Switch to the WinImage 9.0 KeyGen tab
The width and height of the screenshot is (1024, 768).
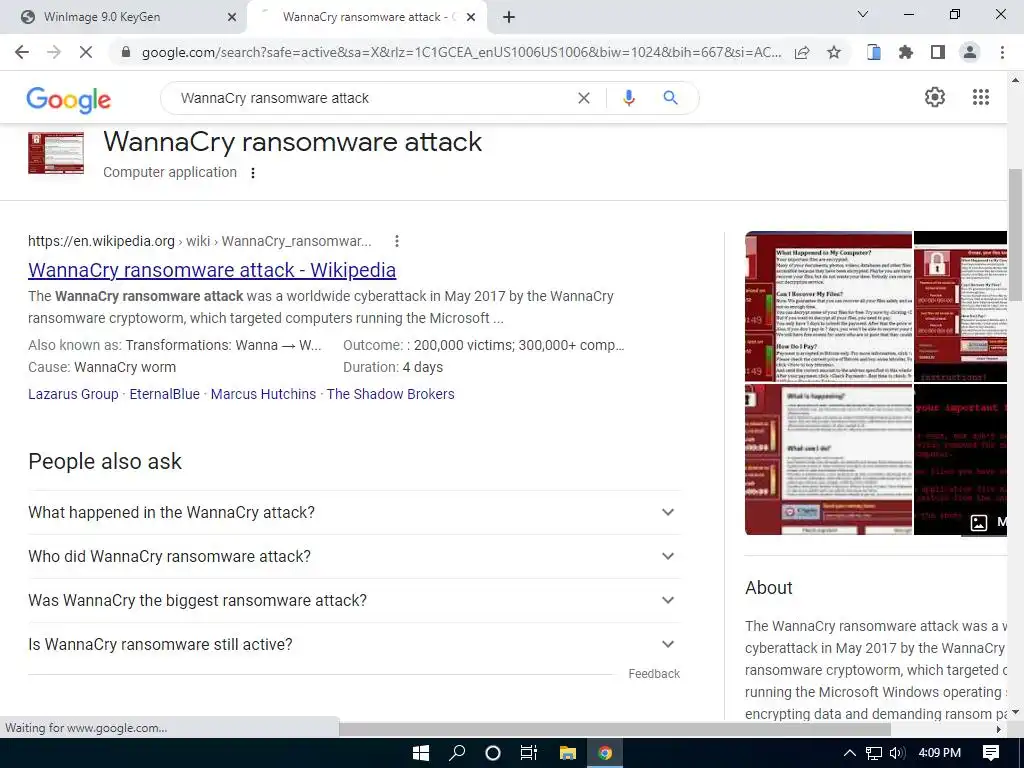click(124, 17)
